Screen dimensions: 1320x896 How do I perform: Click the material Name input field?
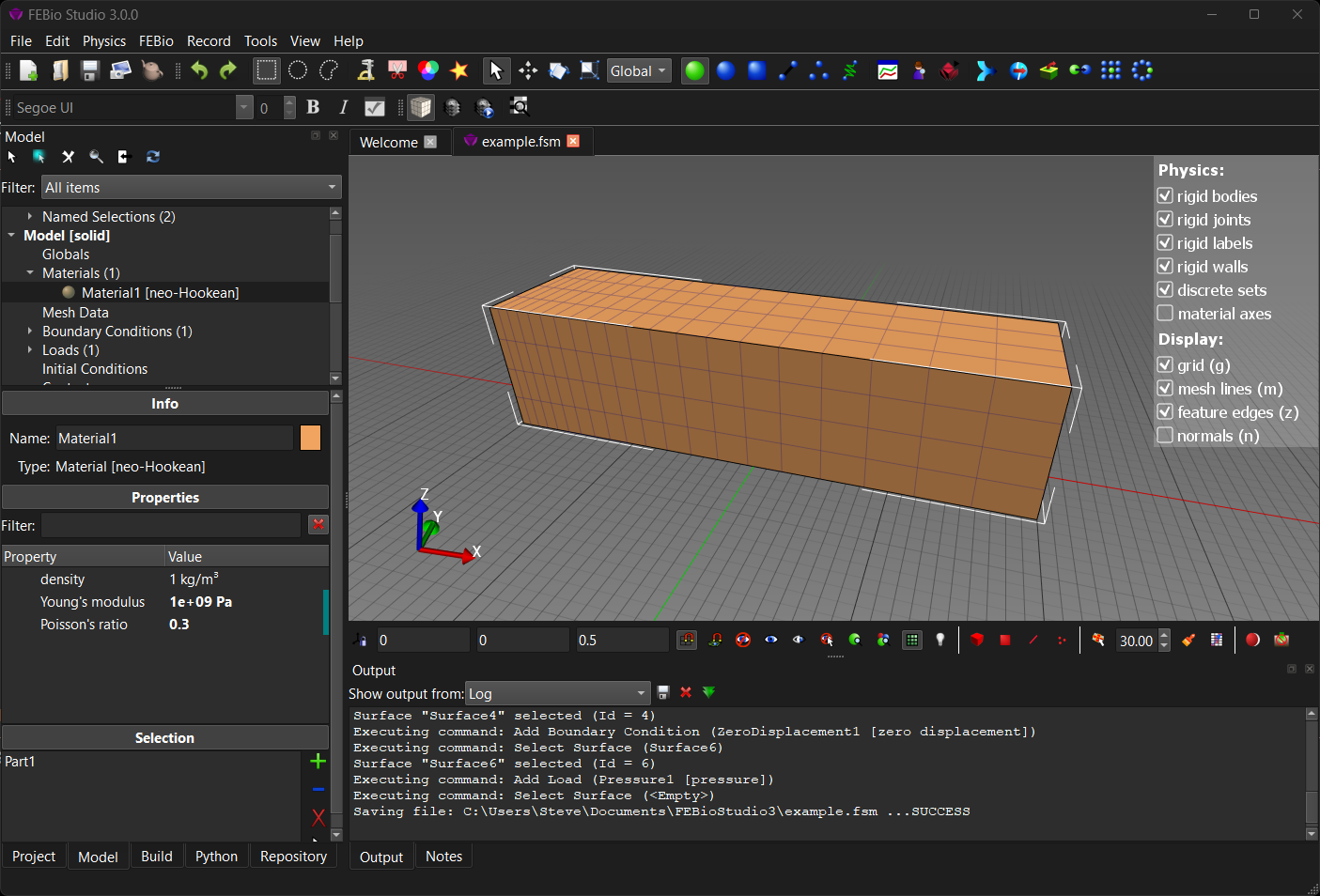[x=175, y=438]
